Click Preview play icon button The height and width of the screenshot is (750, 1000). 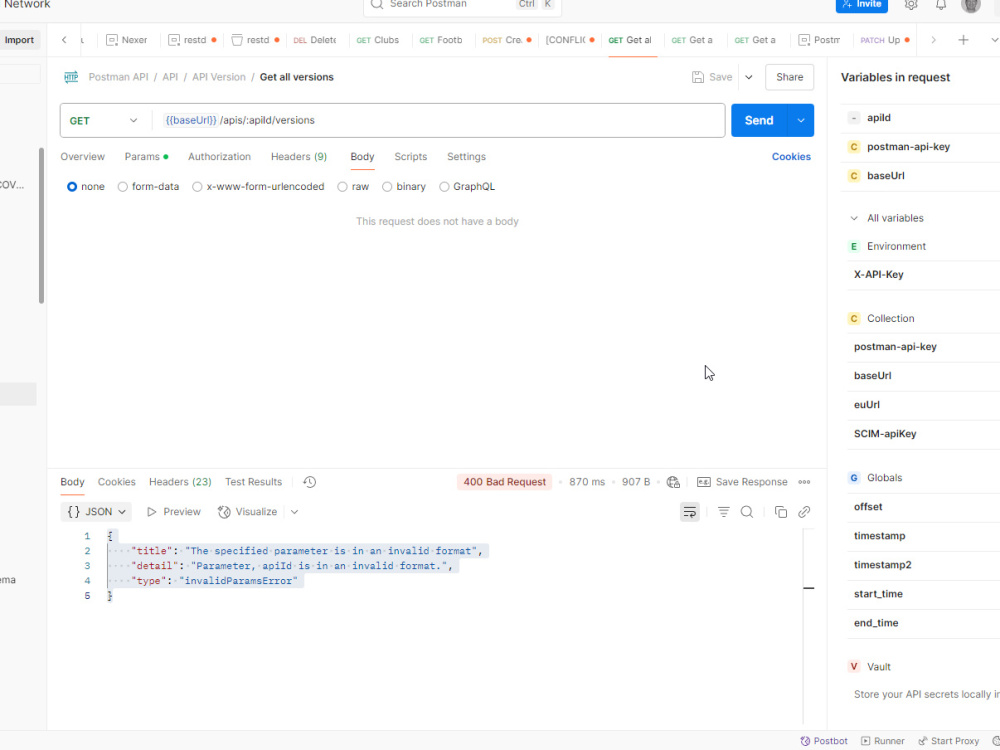151,512
